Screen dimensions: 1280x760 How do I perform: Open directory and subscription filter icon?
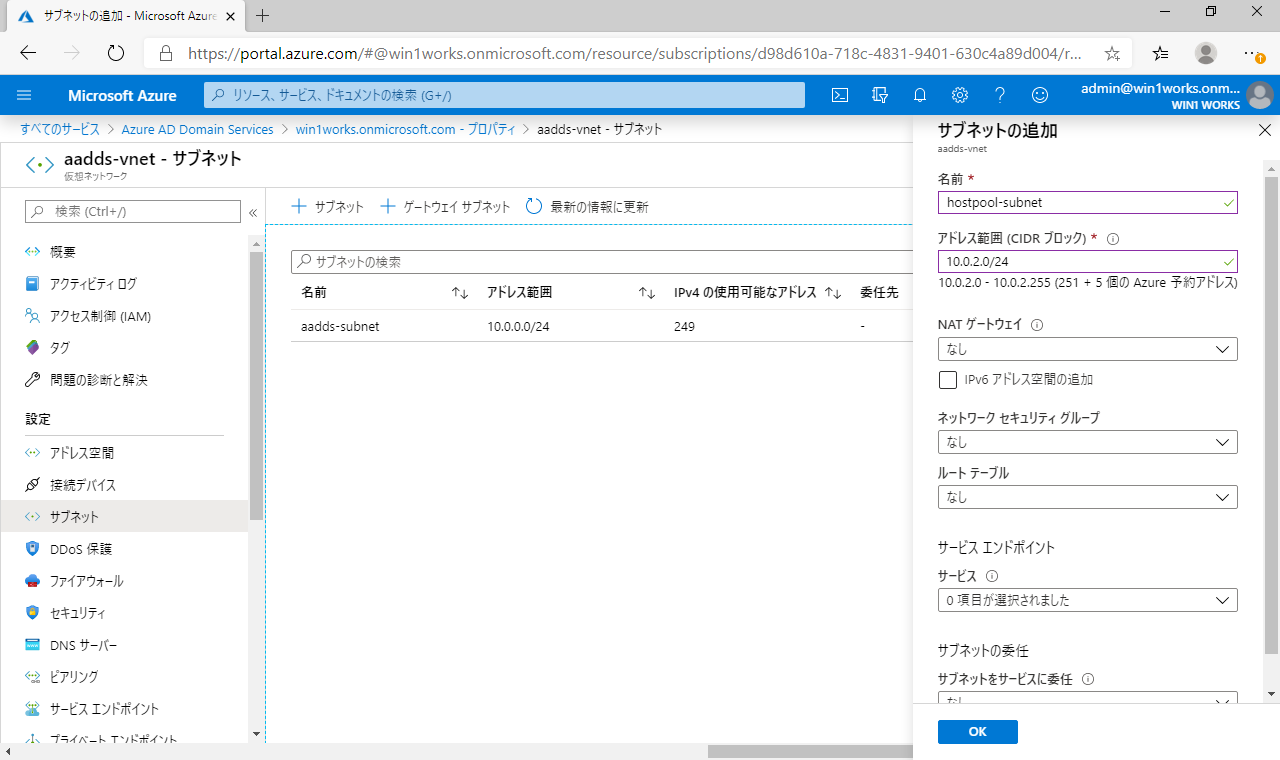[880, 95]
